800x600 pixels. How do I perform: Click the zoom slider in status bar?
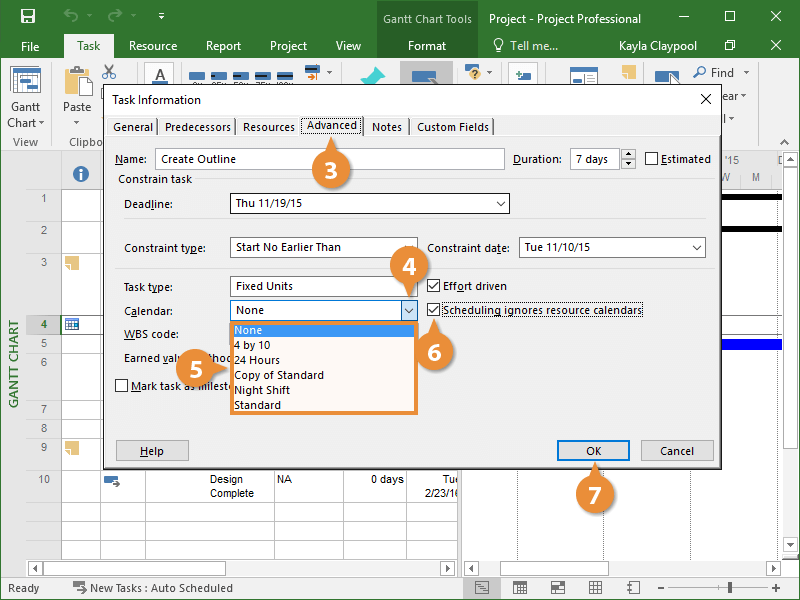pos(729,588)
